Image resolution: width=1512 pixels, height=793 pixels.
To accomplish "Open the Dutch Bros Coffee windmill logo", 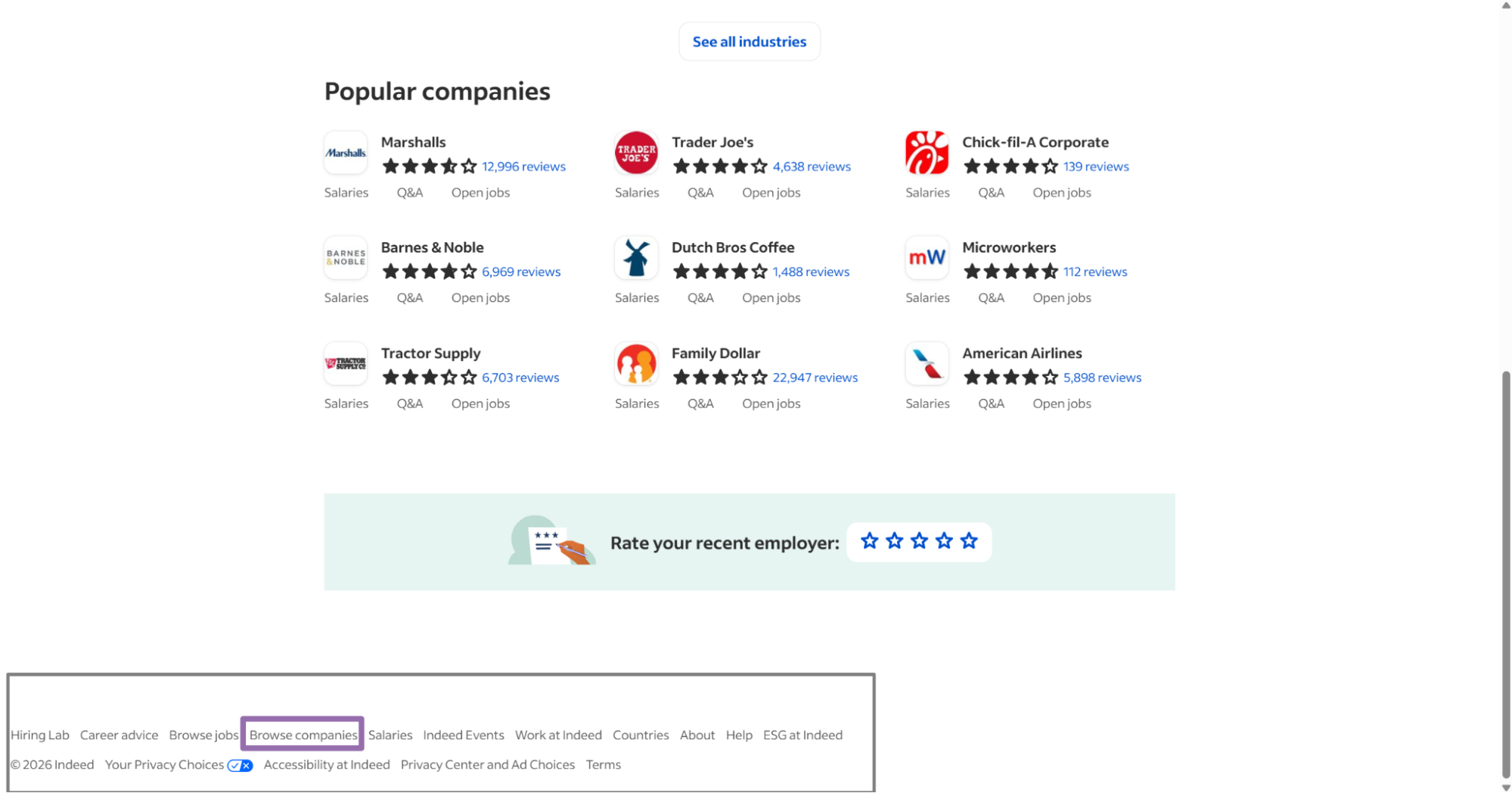I will 636,257.
